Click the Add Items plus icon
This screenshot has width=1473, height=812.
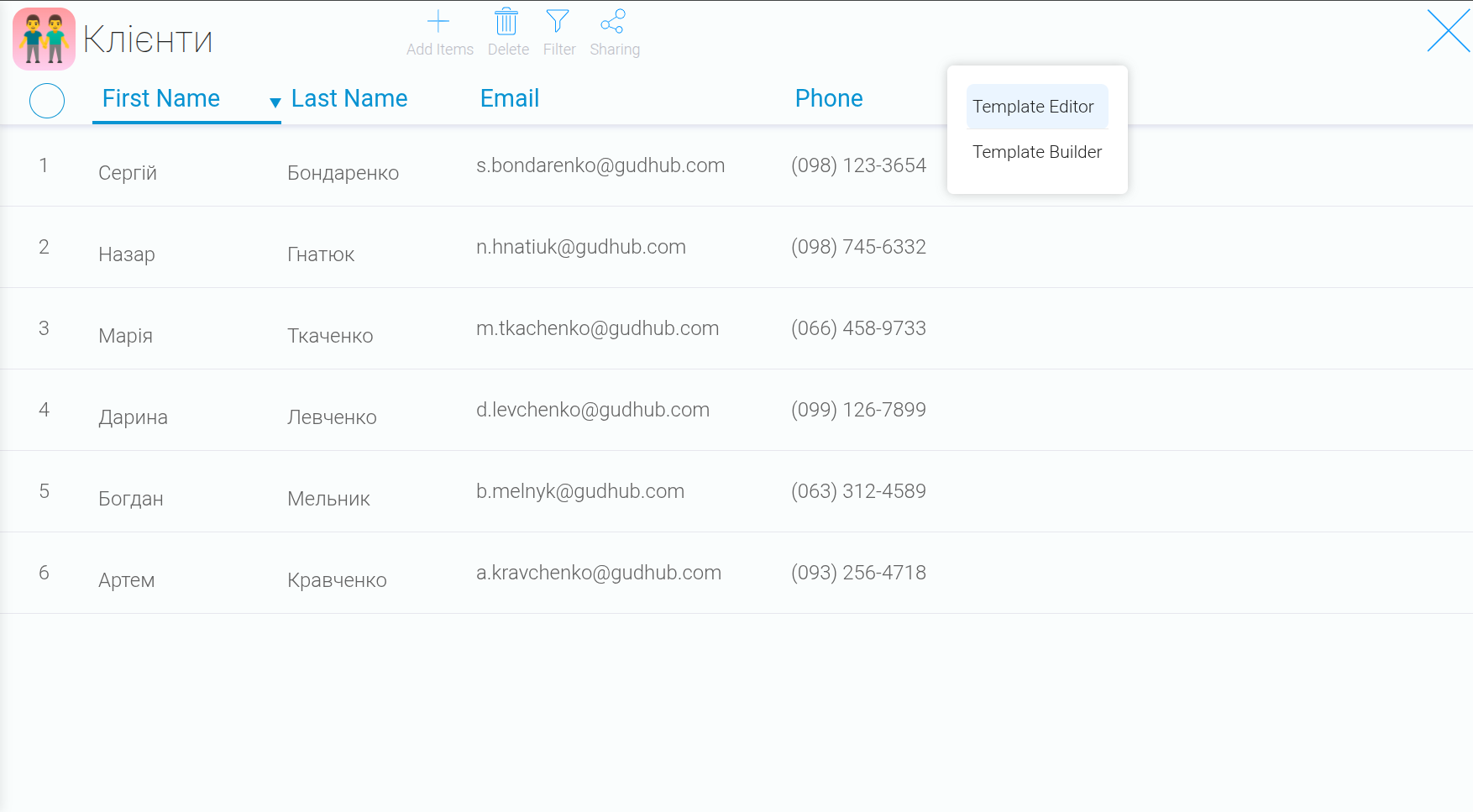click(x=438, y=22)
